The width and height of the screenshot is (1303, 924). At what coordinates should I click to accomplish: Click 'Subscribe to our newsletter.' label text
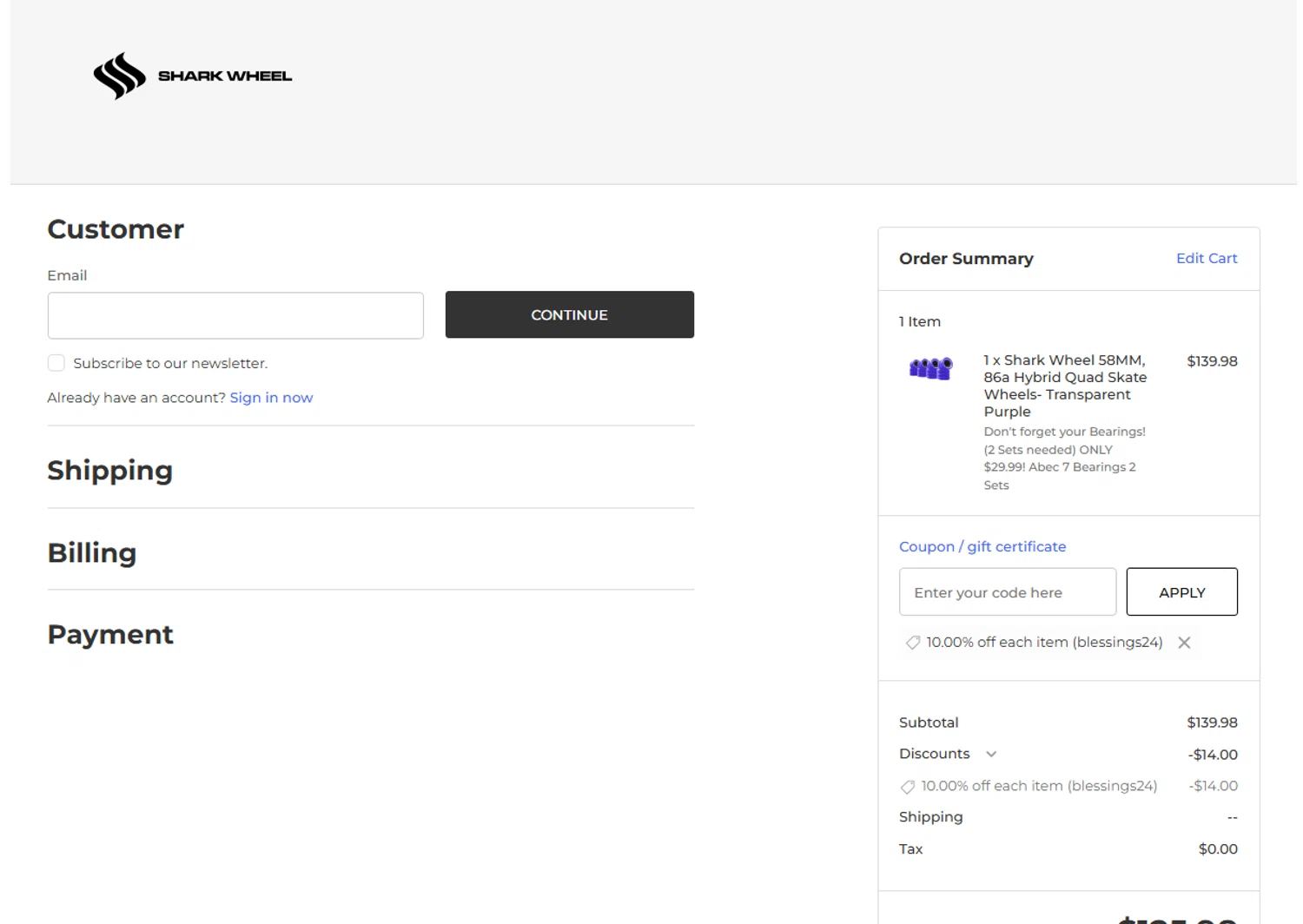[x=170, y=363]
